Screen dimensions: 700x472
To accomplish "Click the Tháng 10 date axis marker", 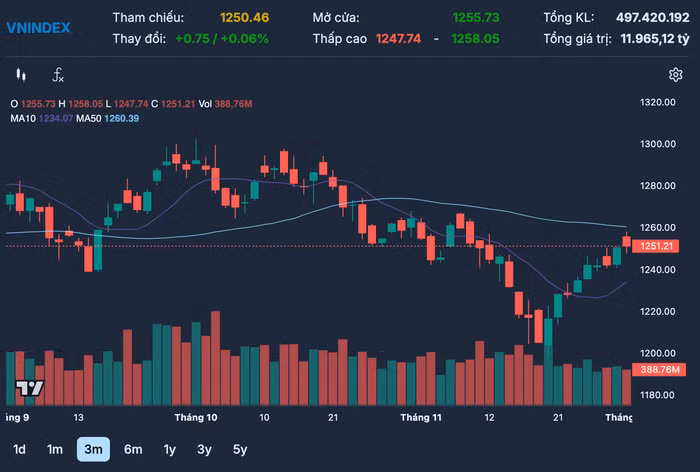I will (x=195, y=416).
